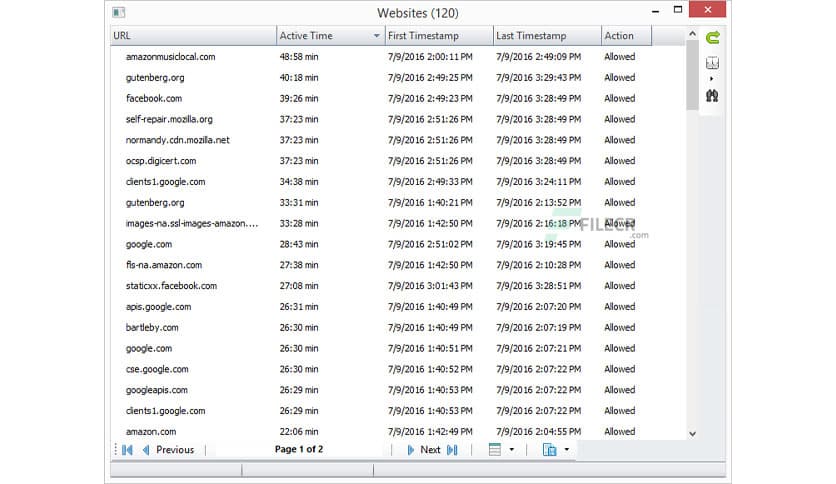Screen dimensions: 836x484
Task: Select bartleby.com entry
Action: (152, 328)
